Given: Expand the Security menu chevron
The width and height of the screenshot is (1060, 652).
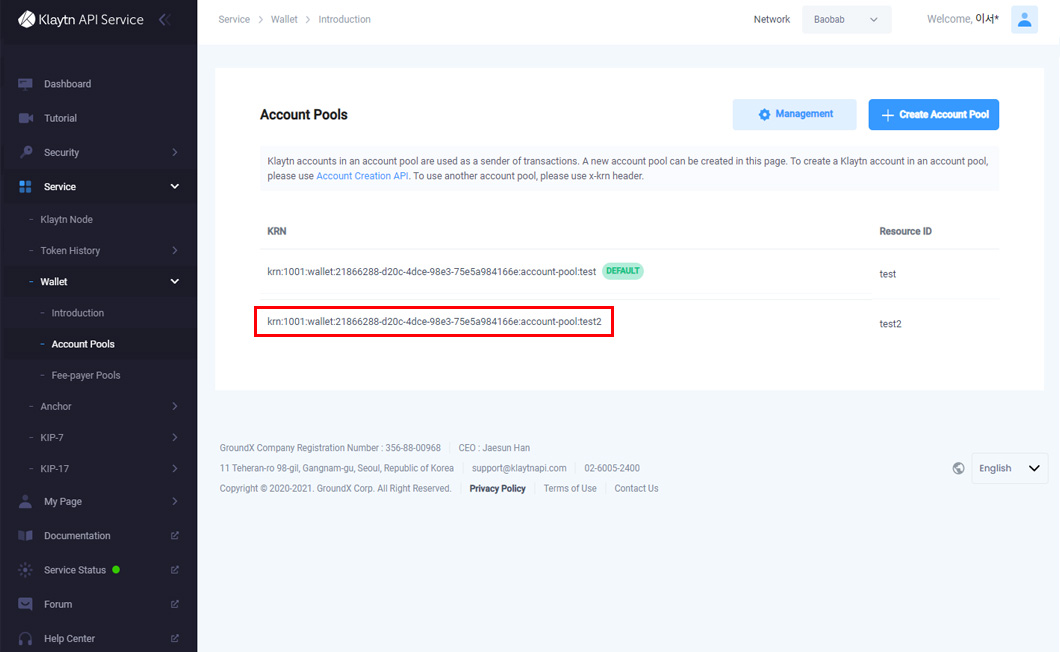Looking at the screenshot, I should click(174, 152).
